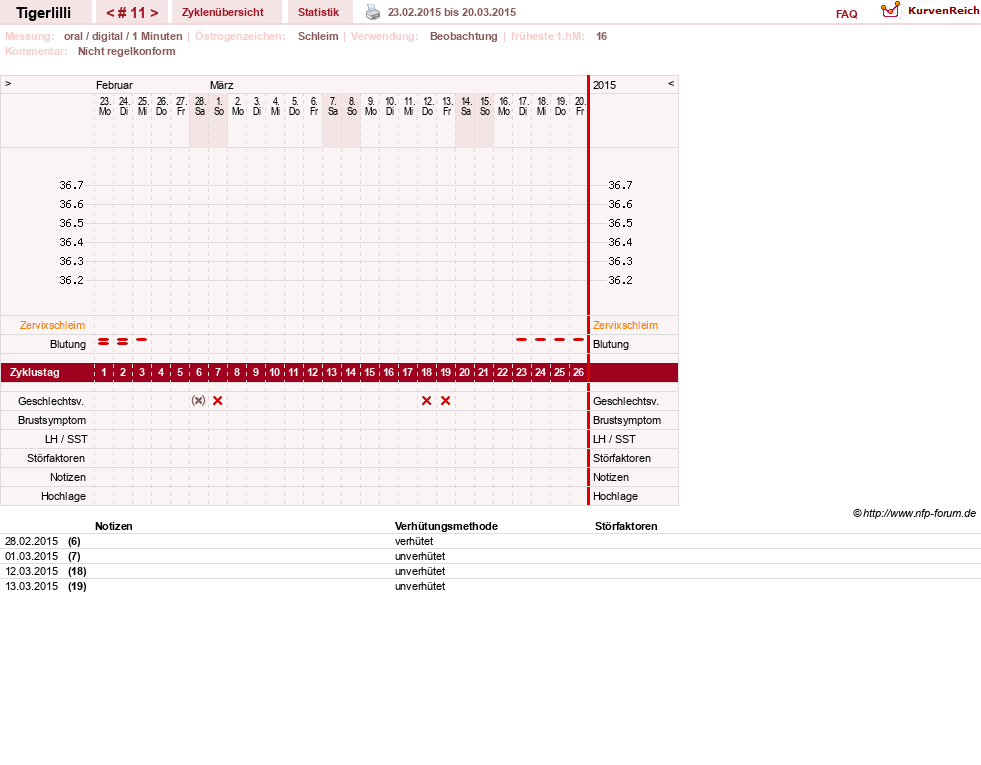Click the bleeding mark on cycle day 2

tap(123, 342)
